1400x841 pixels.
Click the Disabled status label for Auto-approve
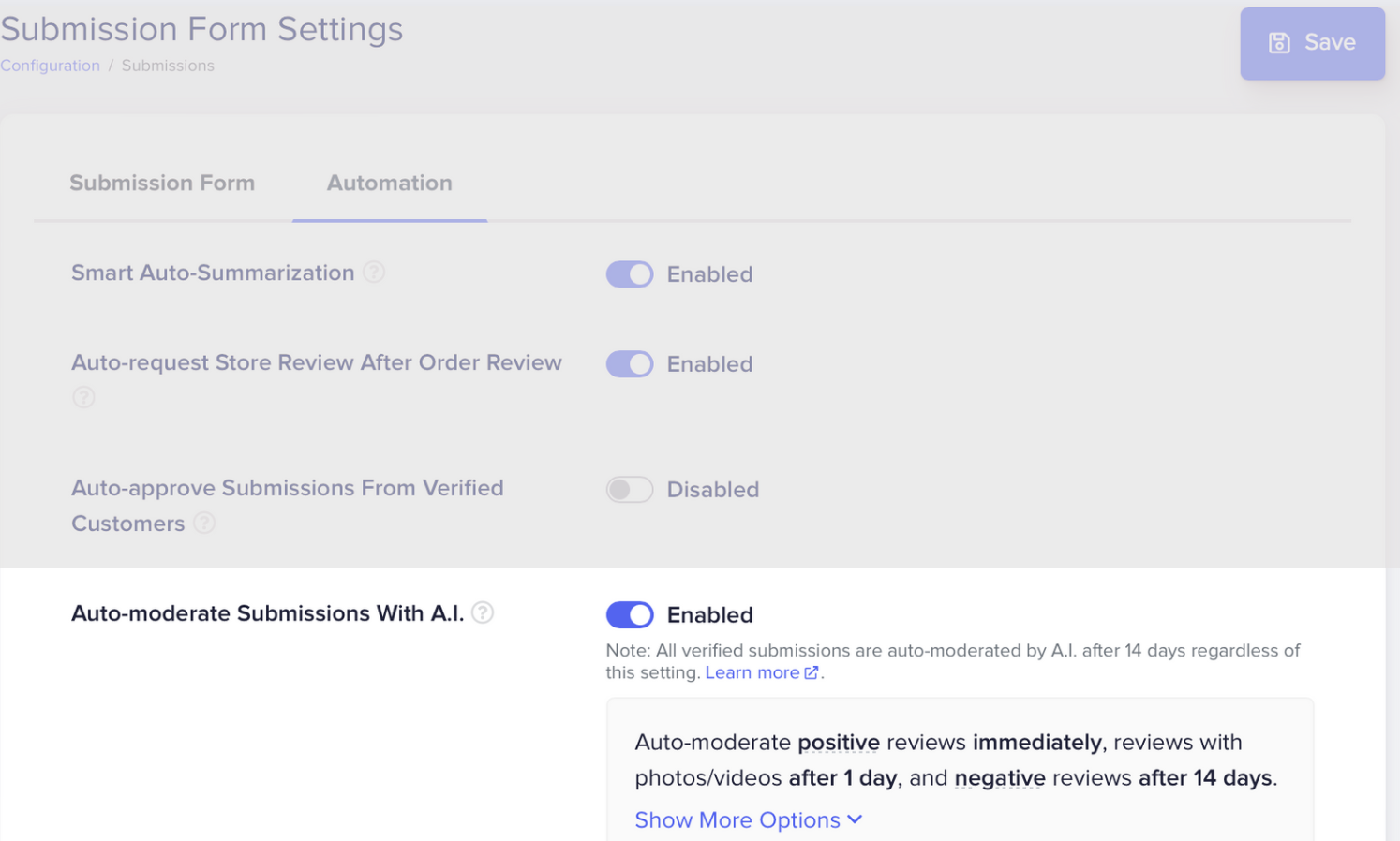pyautogui.click(x=712, y=489)
